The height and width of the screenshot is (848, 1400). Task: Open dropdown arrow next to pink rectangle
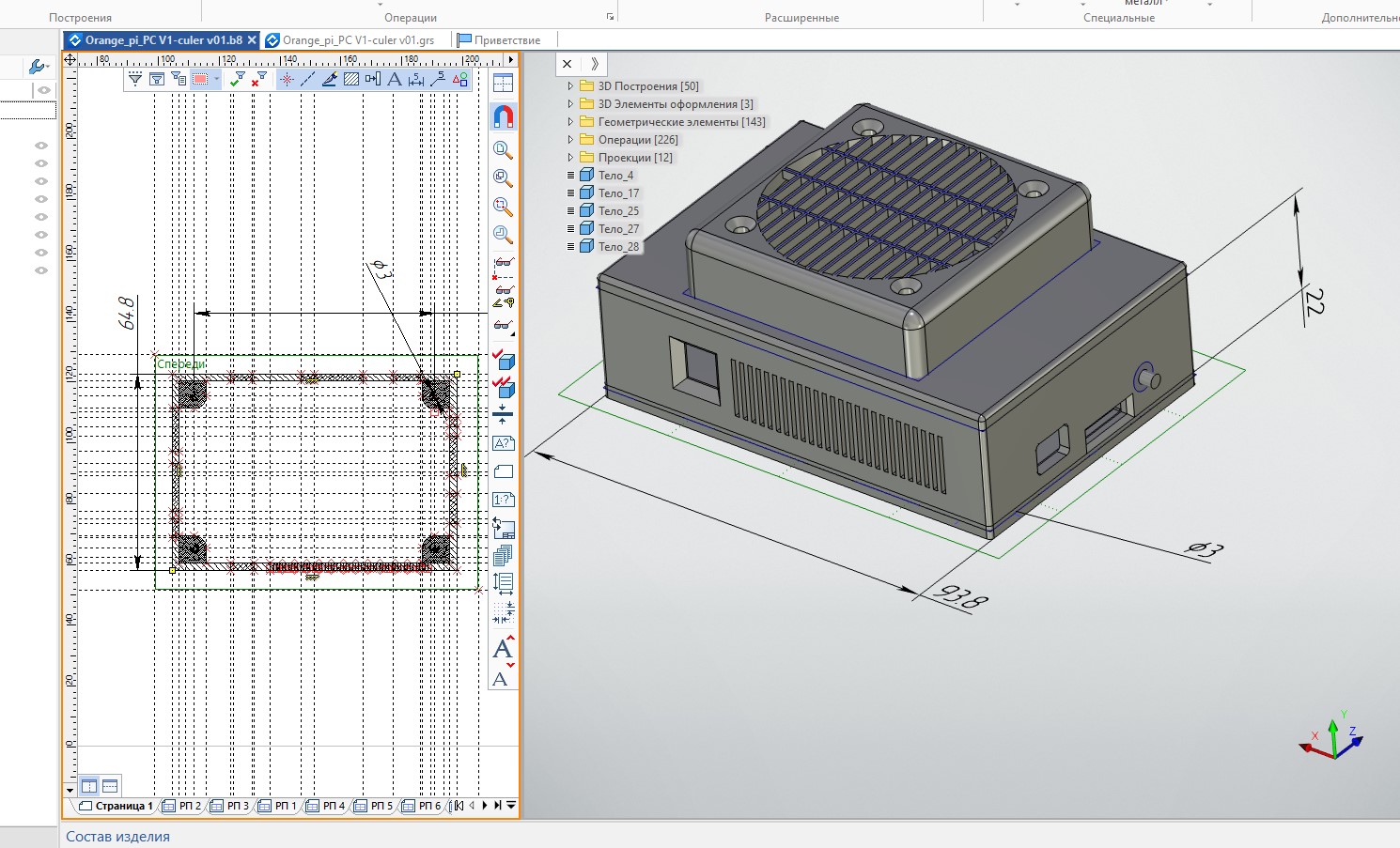(x=216, y=80)
